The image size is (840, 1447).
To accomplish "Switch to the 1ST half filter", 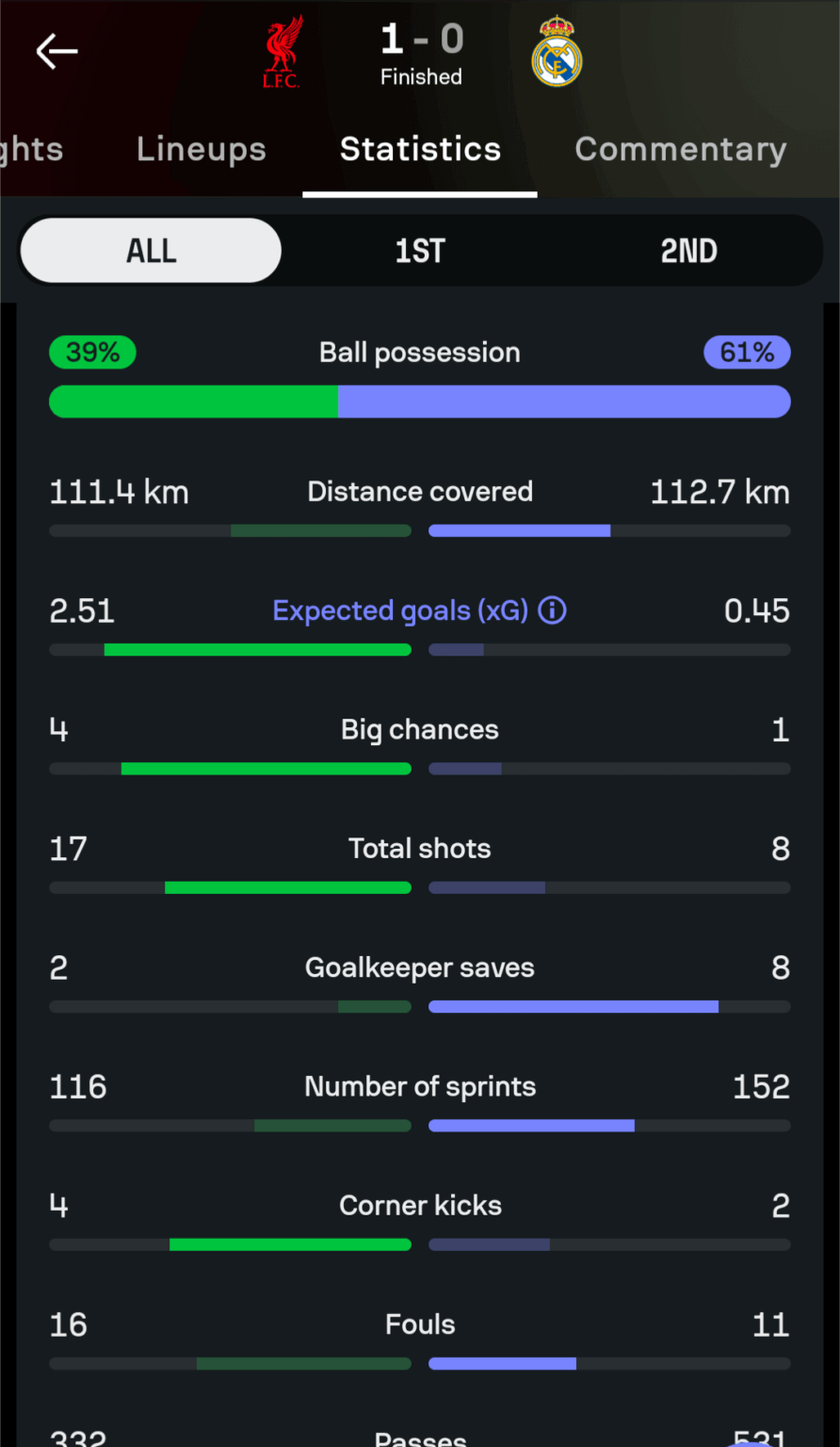I will coord(420,251).
